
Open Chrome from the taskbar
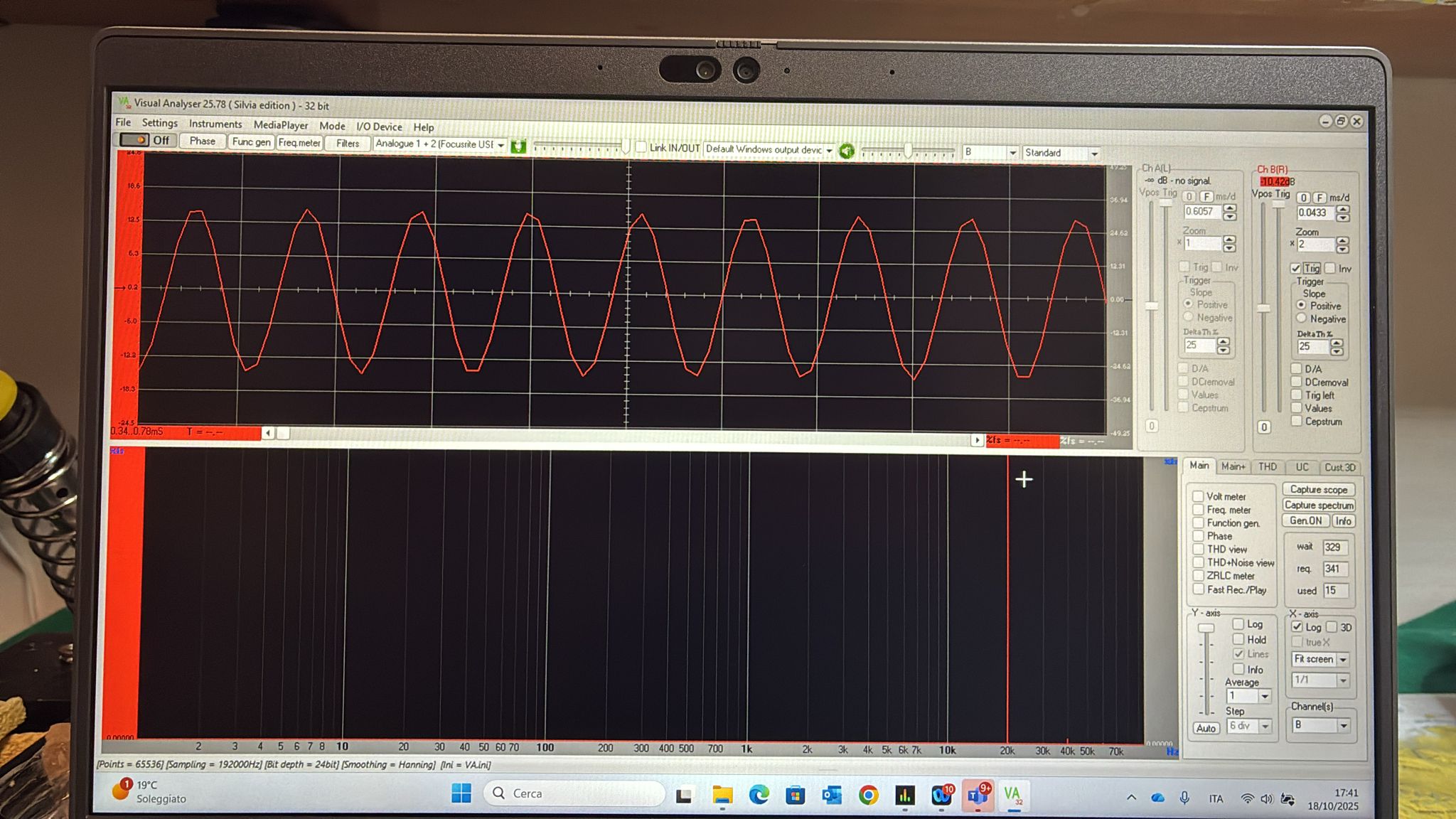868,795
